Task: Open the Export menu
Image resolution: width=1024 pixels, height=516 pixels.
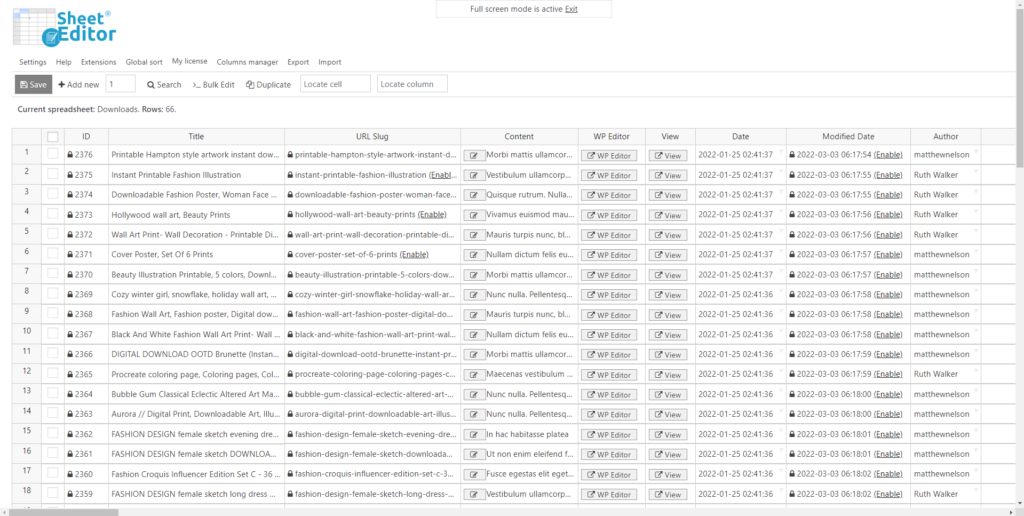Action: 298,62
